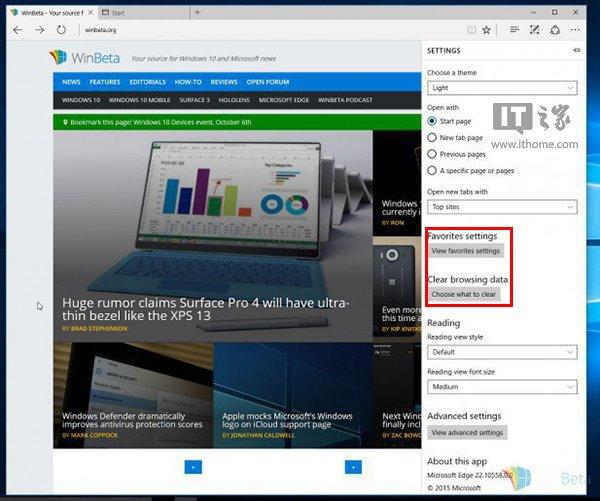Open the Open new tabs with dropdown

tap(502, 207)
